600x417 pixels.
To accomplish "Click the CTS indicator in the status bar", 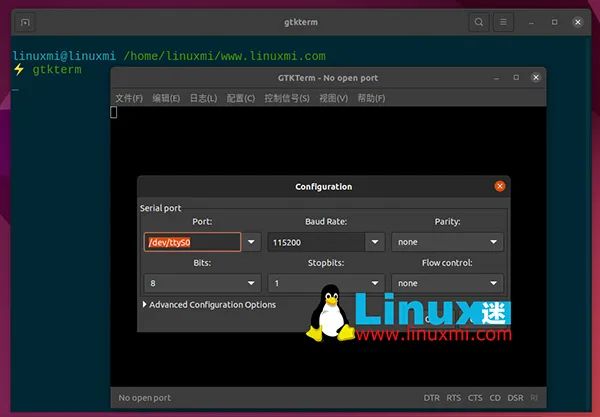I will coord(475,398).
